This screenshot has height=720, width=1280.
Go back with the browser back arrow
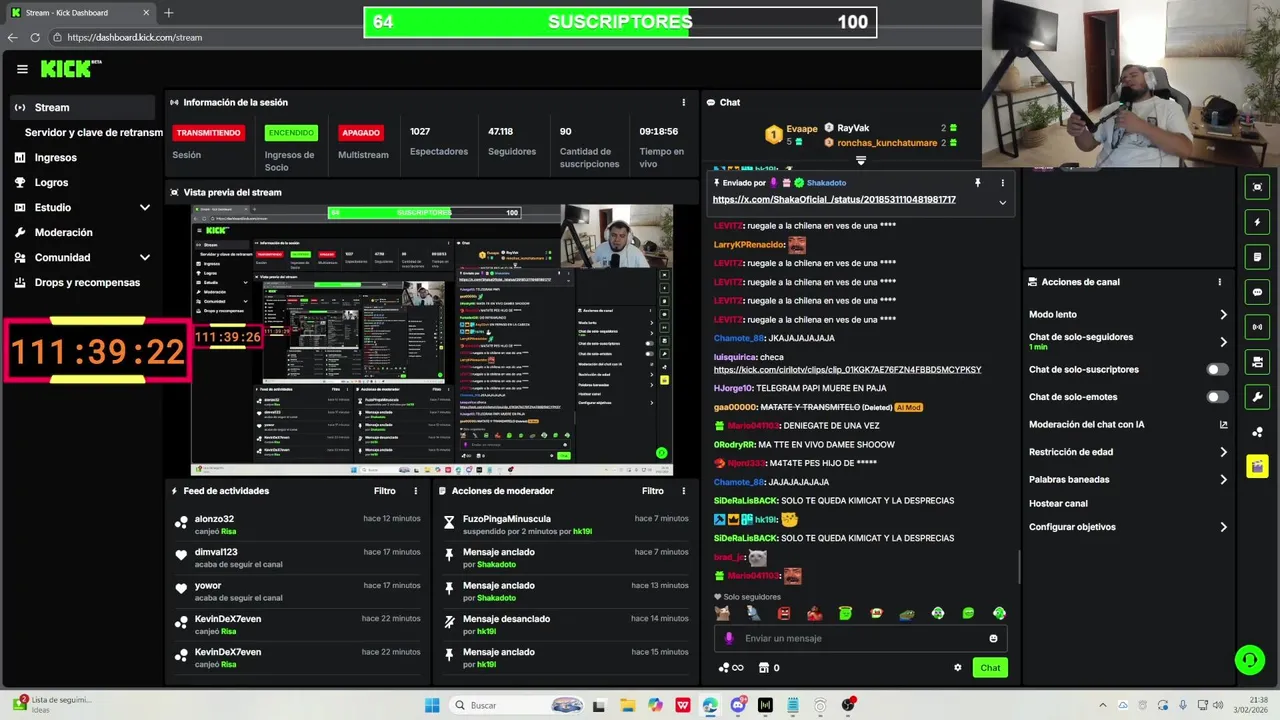(x=12, y=37)
